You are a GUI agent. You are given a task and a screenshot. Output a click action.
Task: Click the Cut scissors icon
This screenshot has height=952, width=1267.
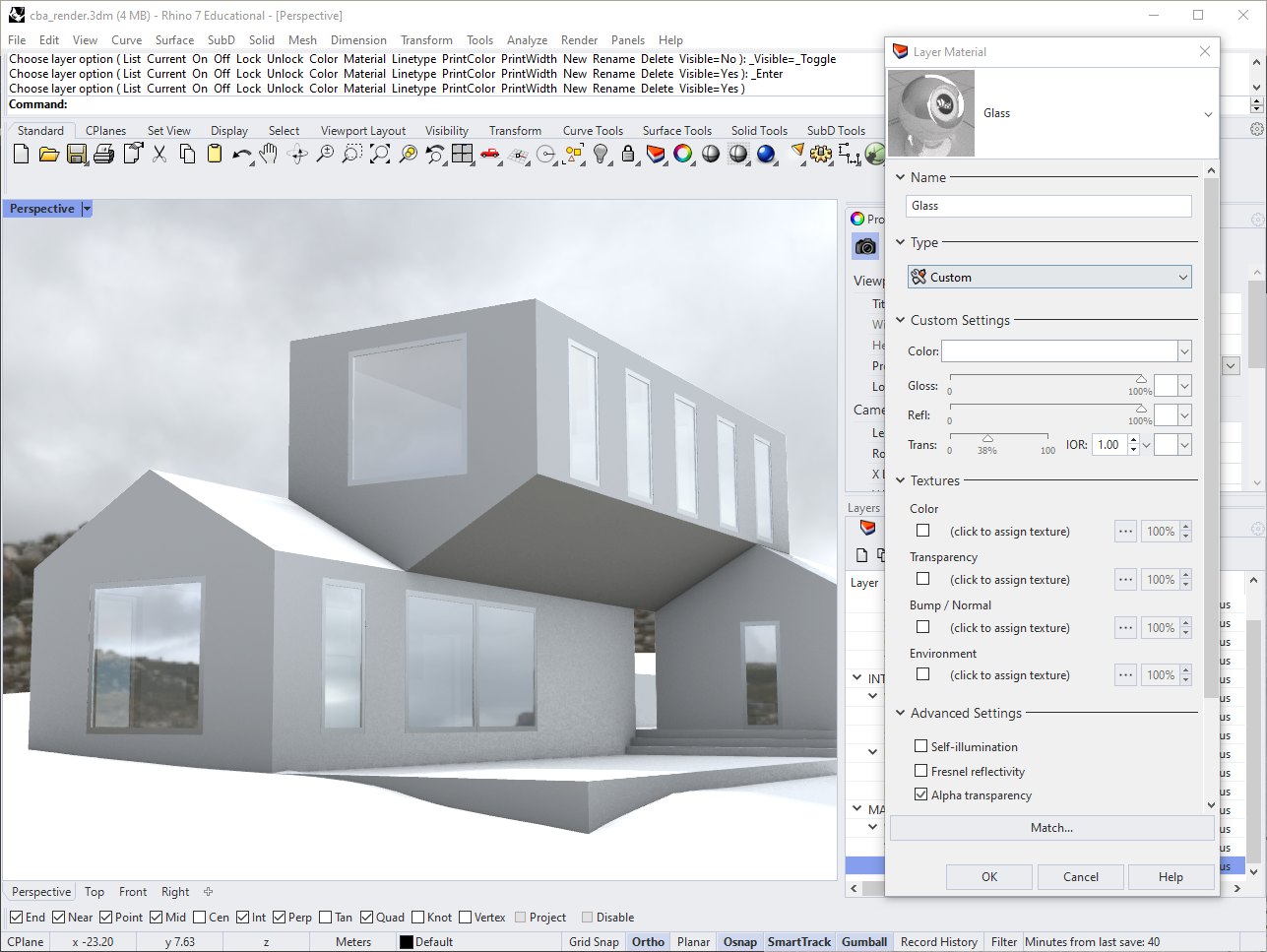tap(159, 154)
